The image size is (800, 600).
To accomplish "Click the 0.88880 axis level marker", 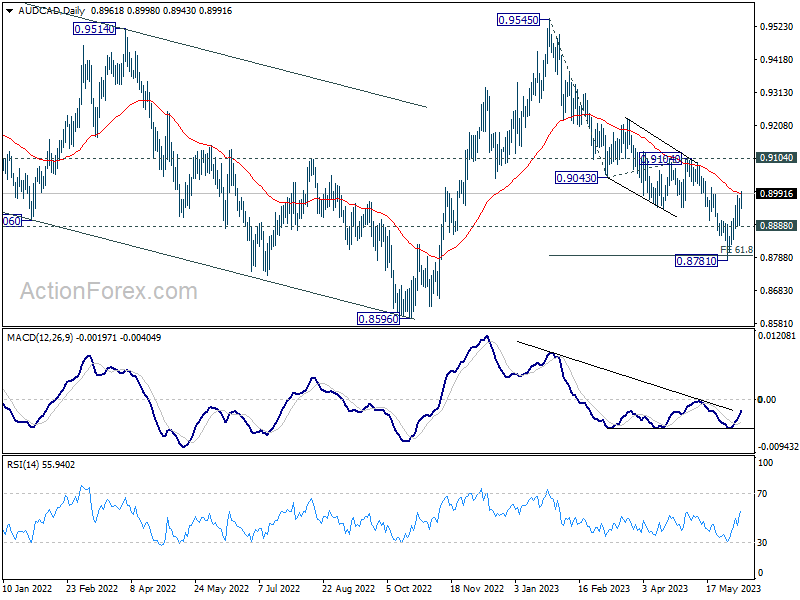I will tap(777, 226).
